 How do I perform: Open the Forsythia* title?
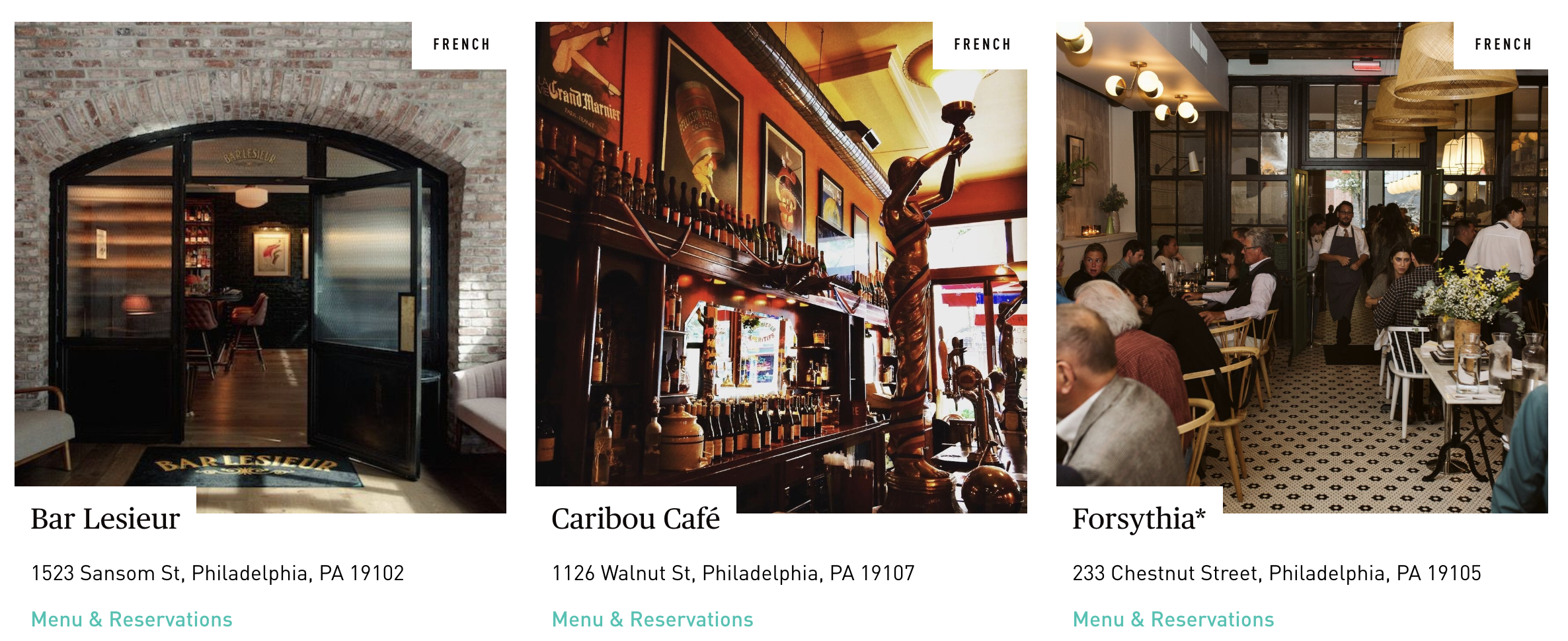point(1139,519)
